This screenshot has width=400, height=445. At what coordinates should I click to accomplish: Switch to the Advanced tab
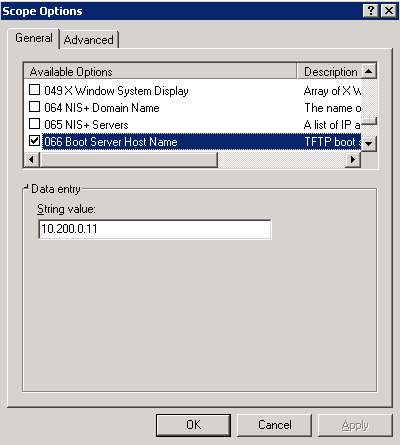[89, 40]
